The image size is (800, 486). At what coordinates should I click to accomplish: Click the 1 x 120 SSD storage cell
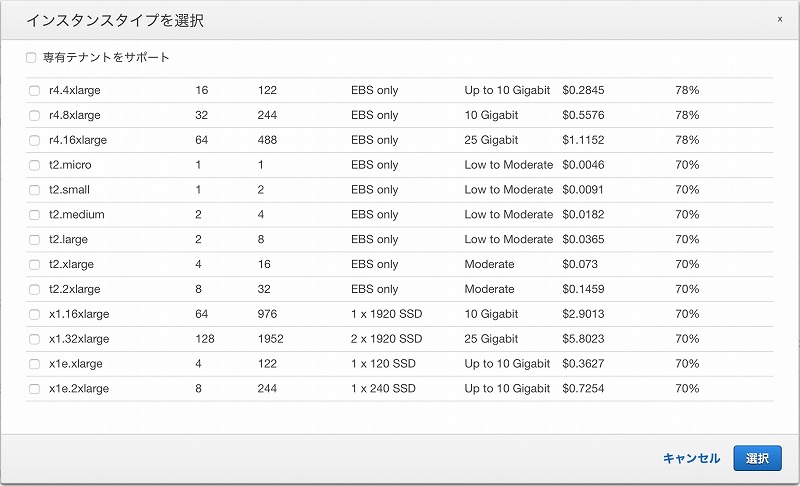(383, 364)
